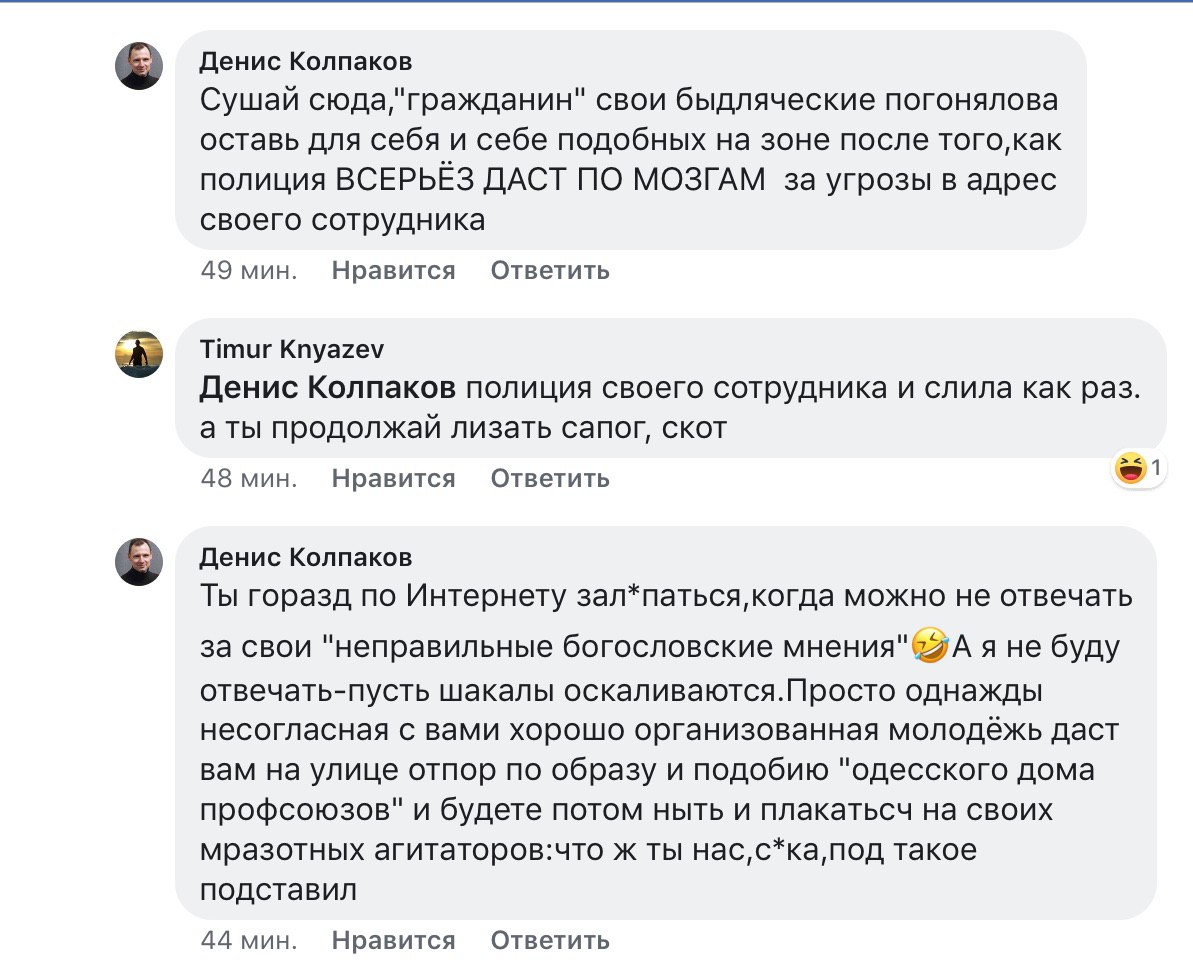Select the comment text "а ты продолжай лизать сапог"
This screenshot has width=1193, height=970.
click(463, 428)
